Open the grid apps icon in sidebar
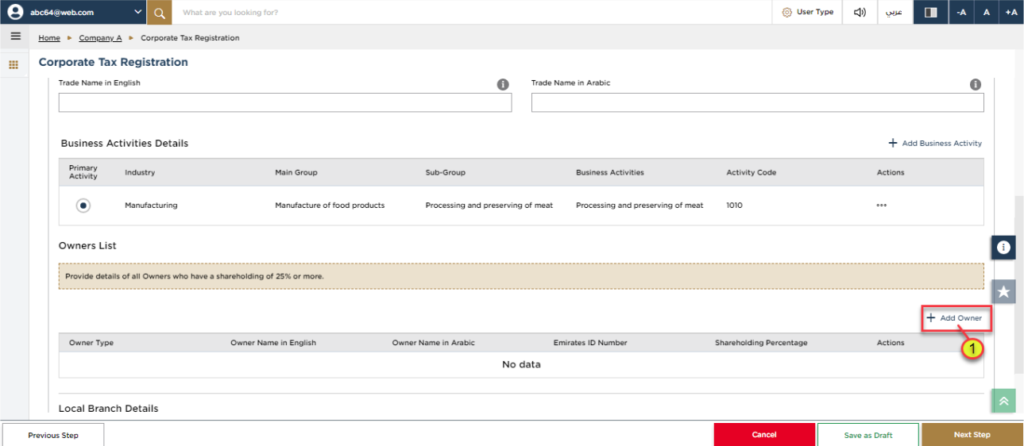This screenshot has height=446, width=1024. click(14, 65)
